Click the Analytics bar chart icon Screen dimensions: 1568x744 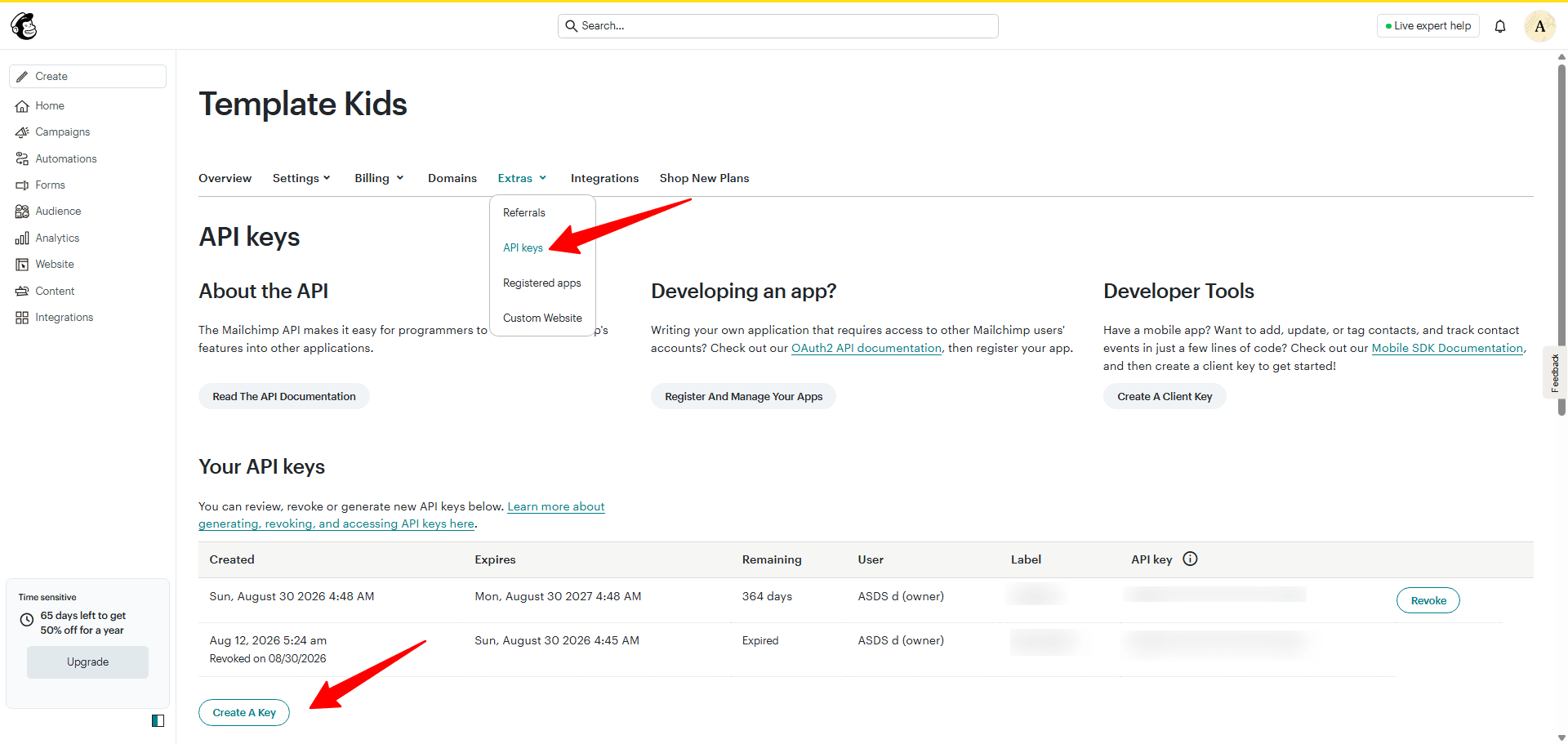click(x=22, y=238)
